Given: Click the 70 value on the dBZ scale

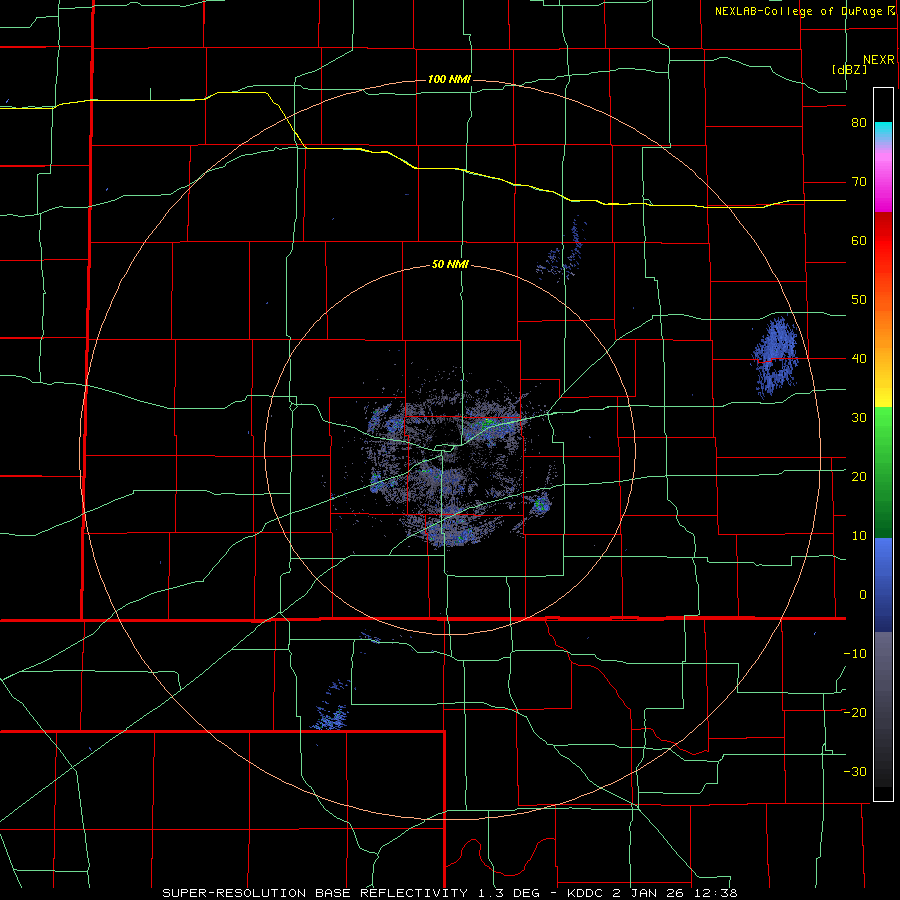Looking at the screenshot, I should [859, 182].
